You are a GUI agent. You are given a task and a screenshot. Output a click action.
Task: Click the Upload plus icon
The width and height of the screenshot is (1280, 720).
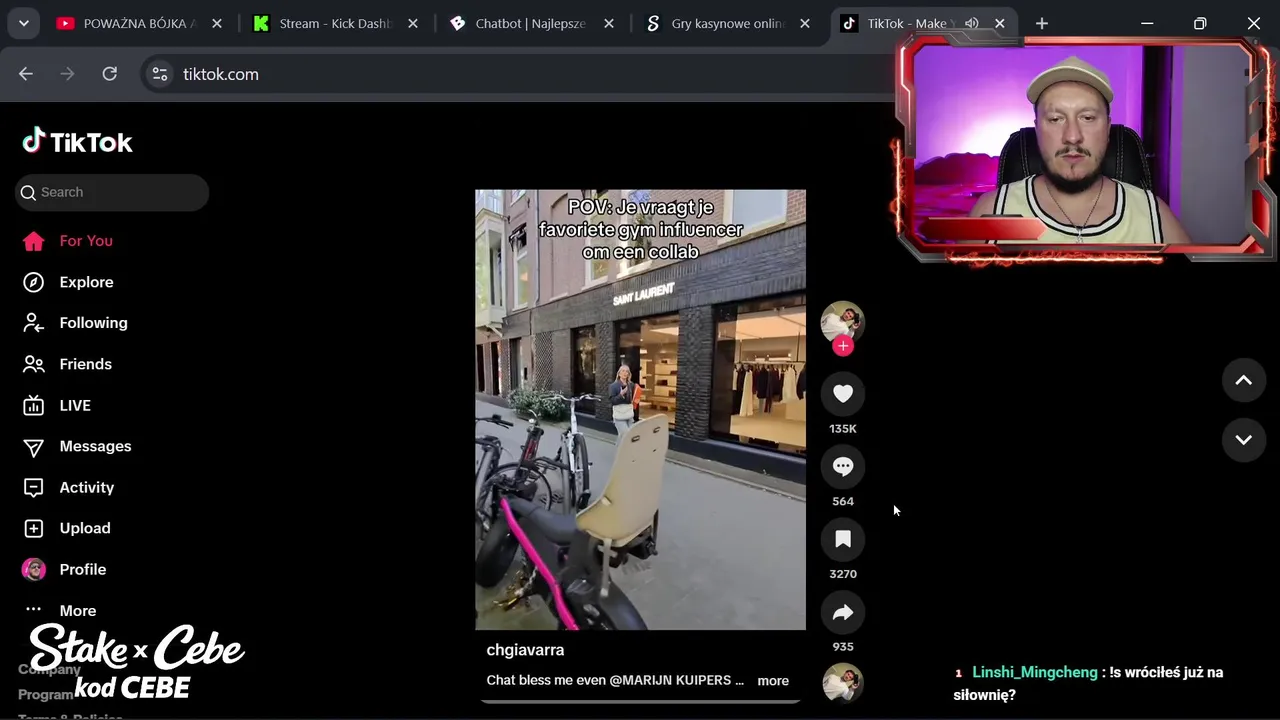pos(34,528)
